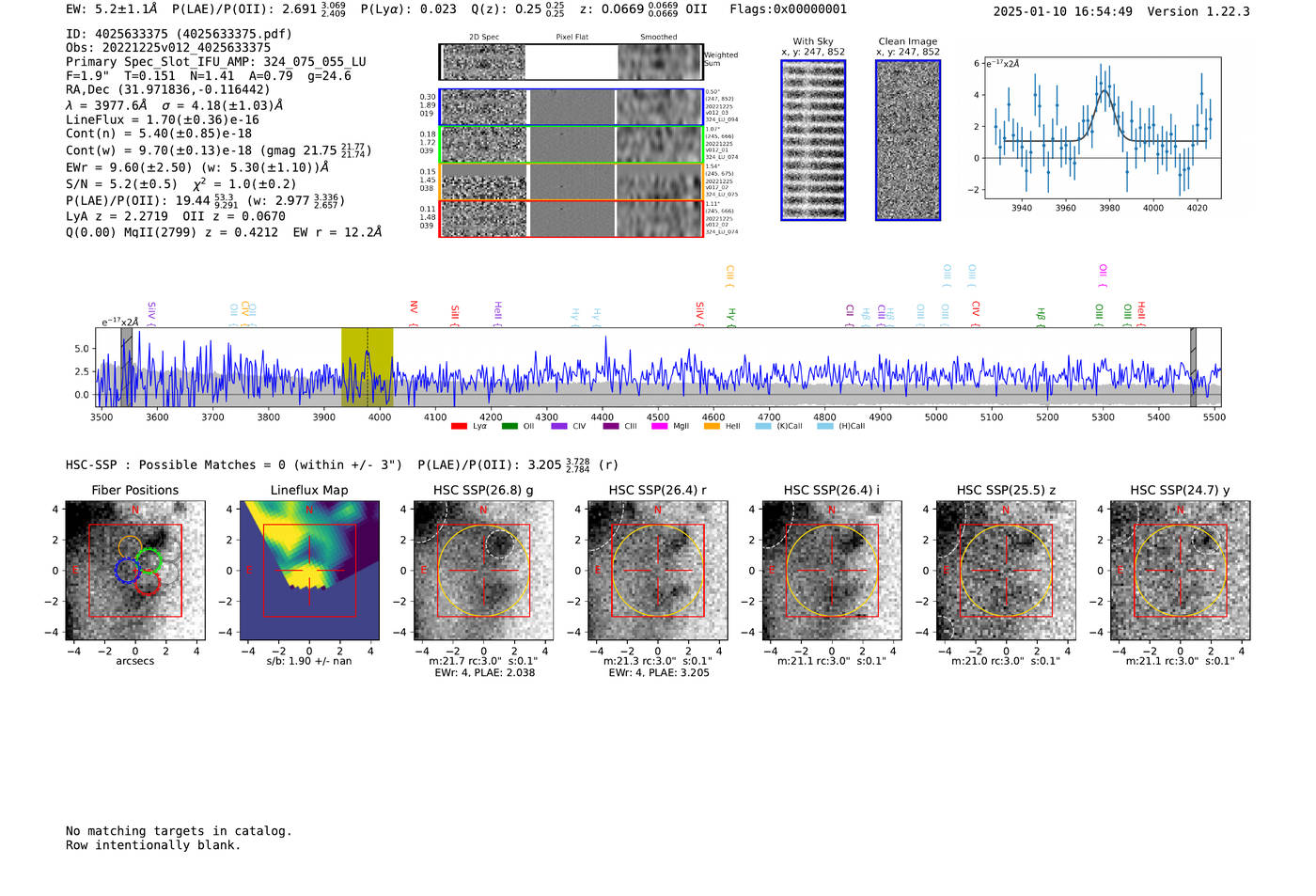Click the blue fiber circle in Fiber Positions
The width and height of the screenshot is (1316, 896).
click(x=127, y=570)
